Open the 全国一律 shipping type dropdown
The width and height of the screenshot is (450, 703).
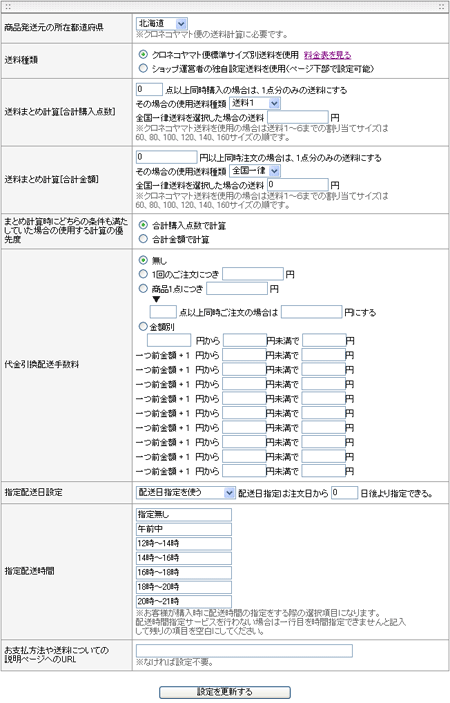[255, 171]
